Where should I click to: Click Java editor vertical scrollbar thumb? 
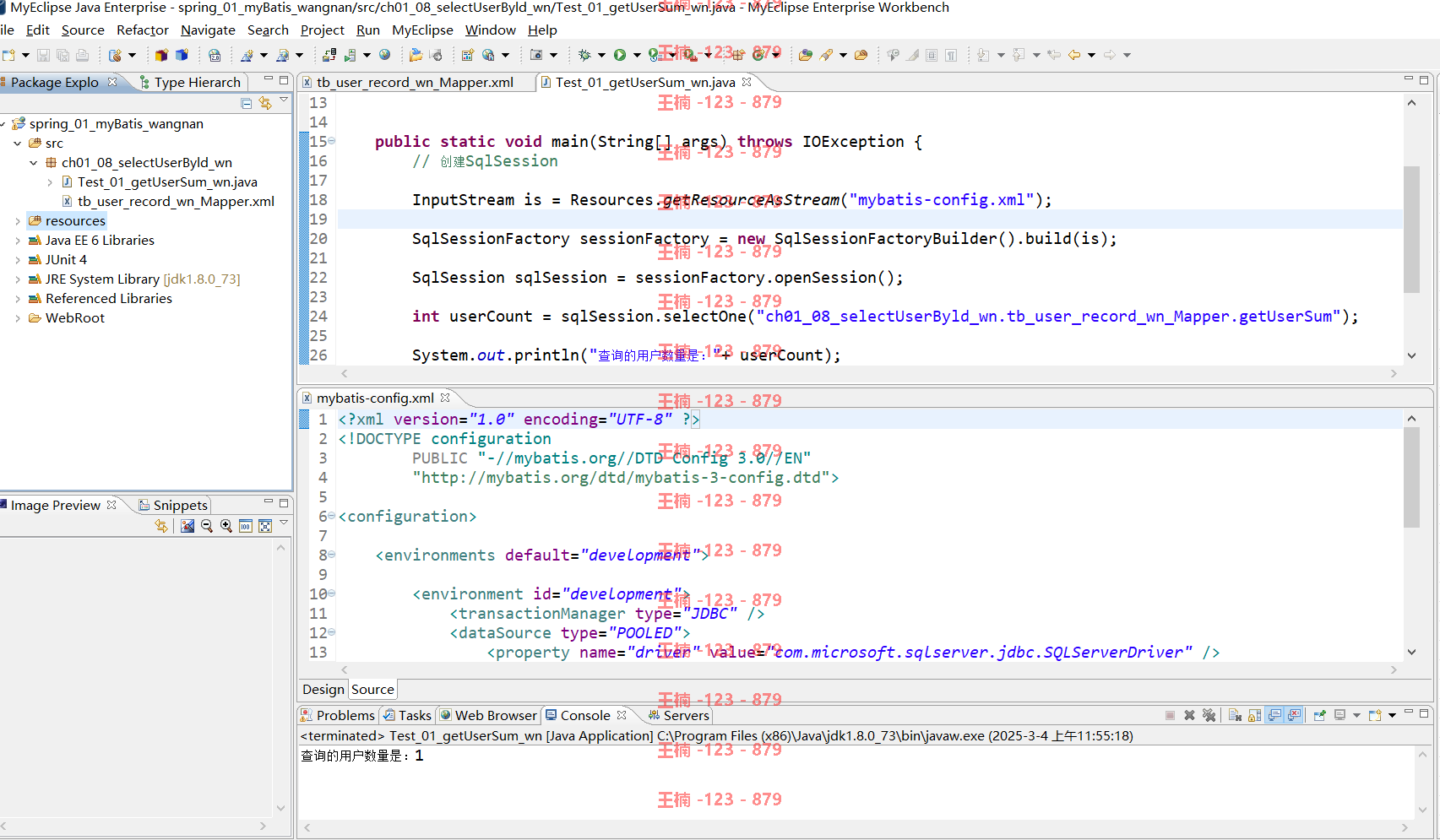pos(1411,230)
